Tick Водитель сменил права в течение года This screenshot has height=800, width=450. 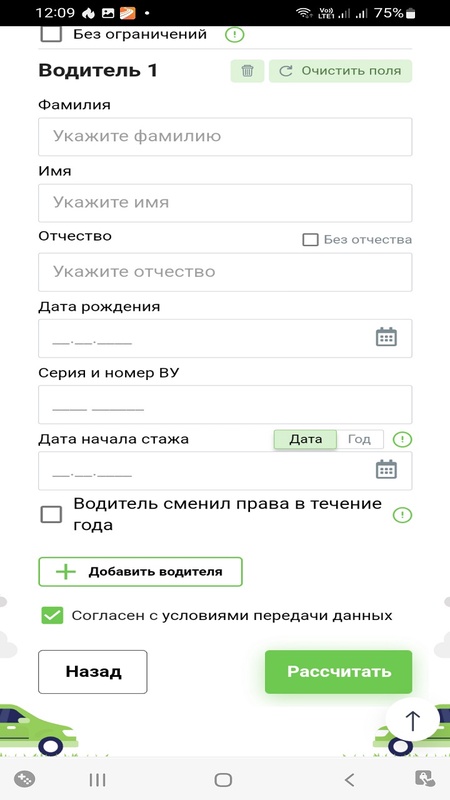51,514
